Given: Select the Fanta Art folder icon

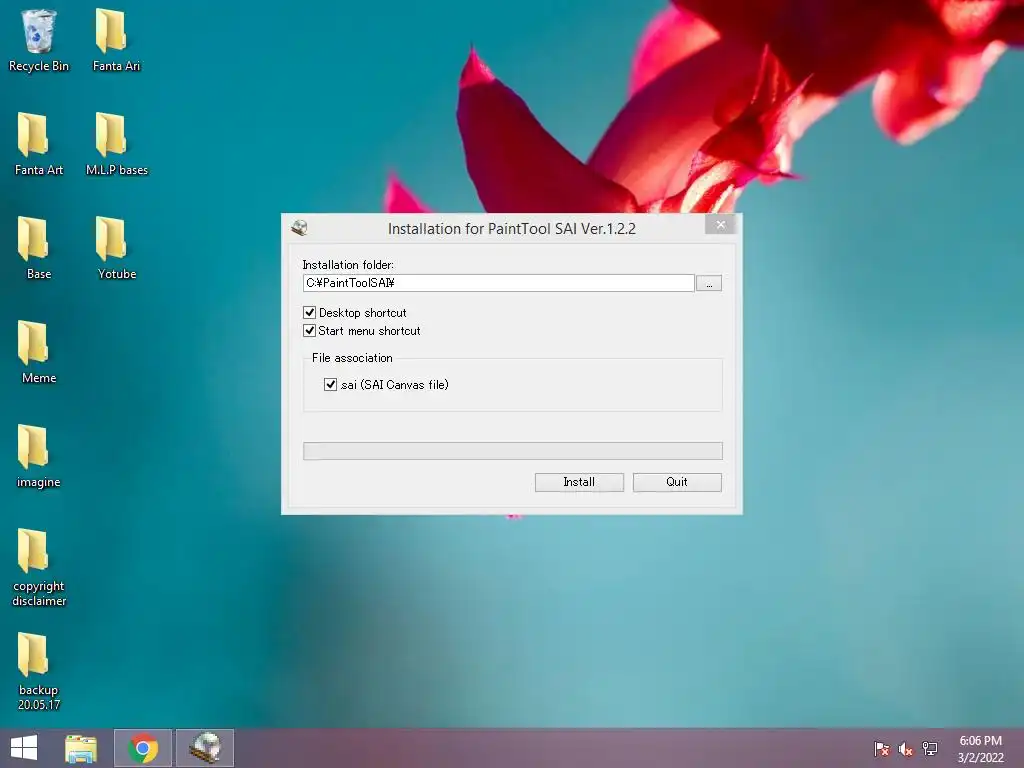Looking at the screenshot, I should click(x=39, y=144).
